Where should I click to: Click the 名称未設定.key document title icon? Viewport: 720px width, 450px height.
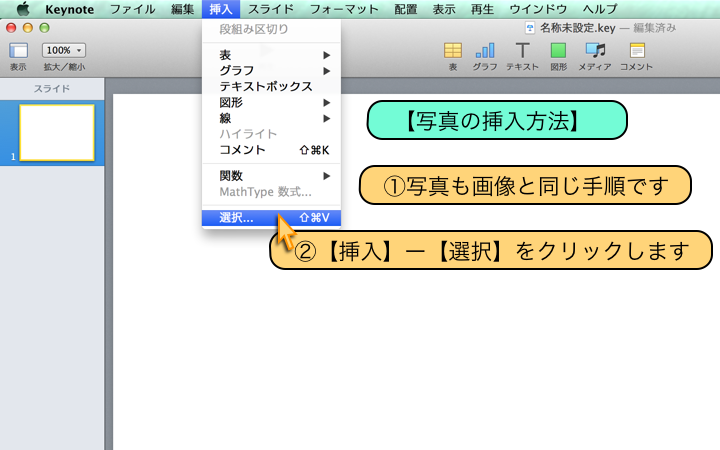coord(530,28)
